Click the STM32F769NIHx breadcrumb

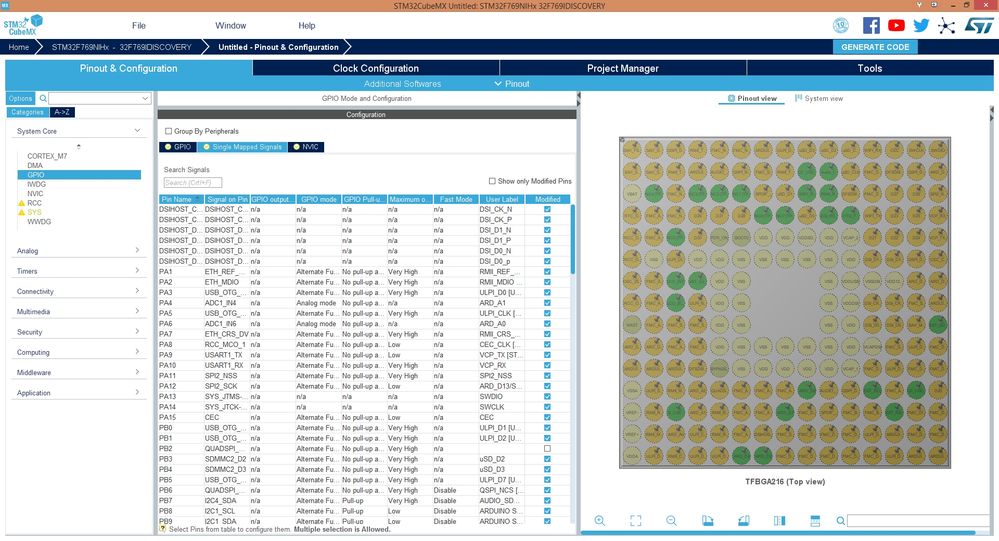pyautogui.click(x=122, y=47)
